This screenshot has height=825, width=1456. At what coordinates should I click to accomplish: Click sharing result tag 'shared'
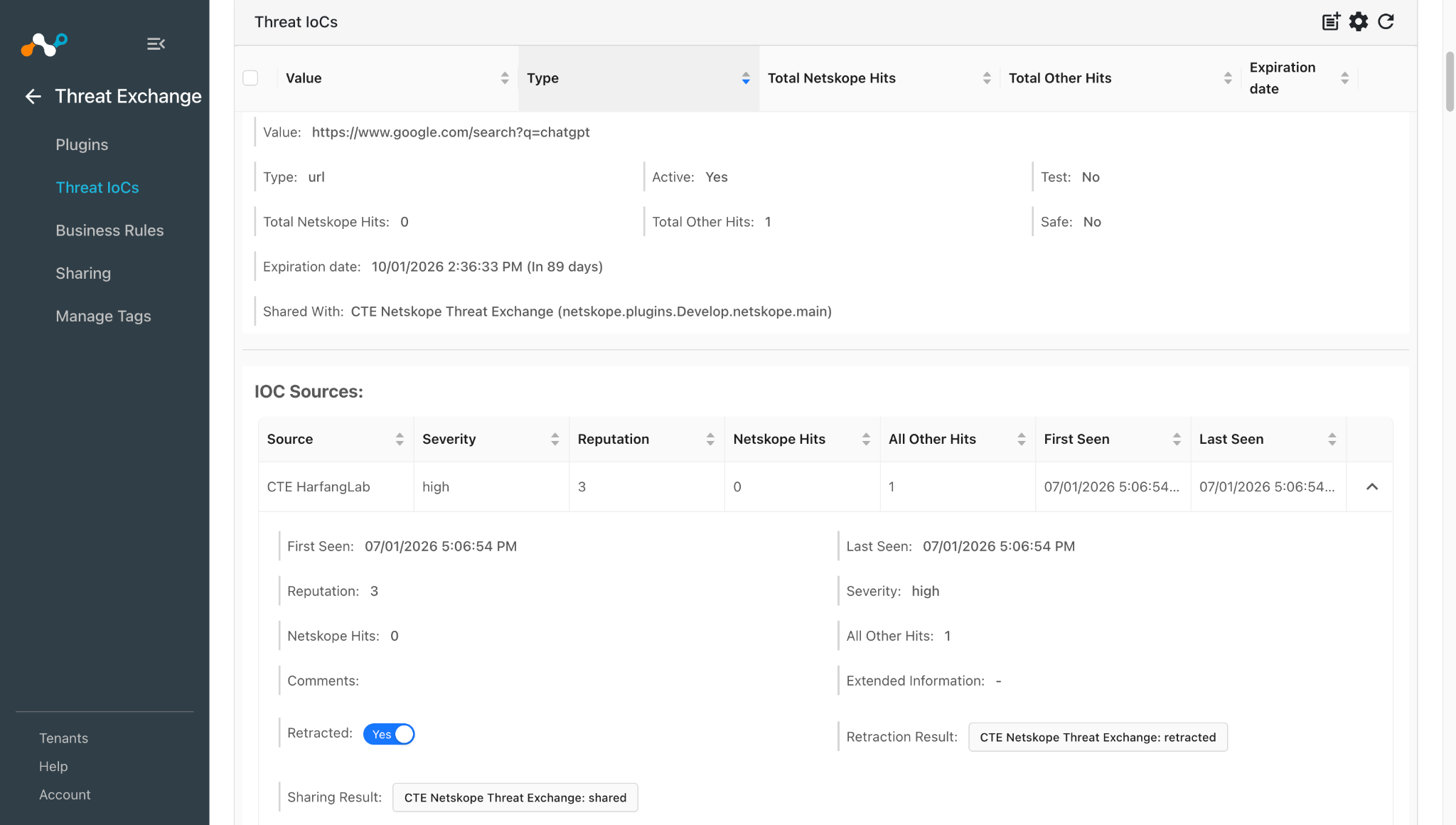515,798
